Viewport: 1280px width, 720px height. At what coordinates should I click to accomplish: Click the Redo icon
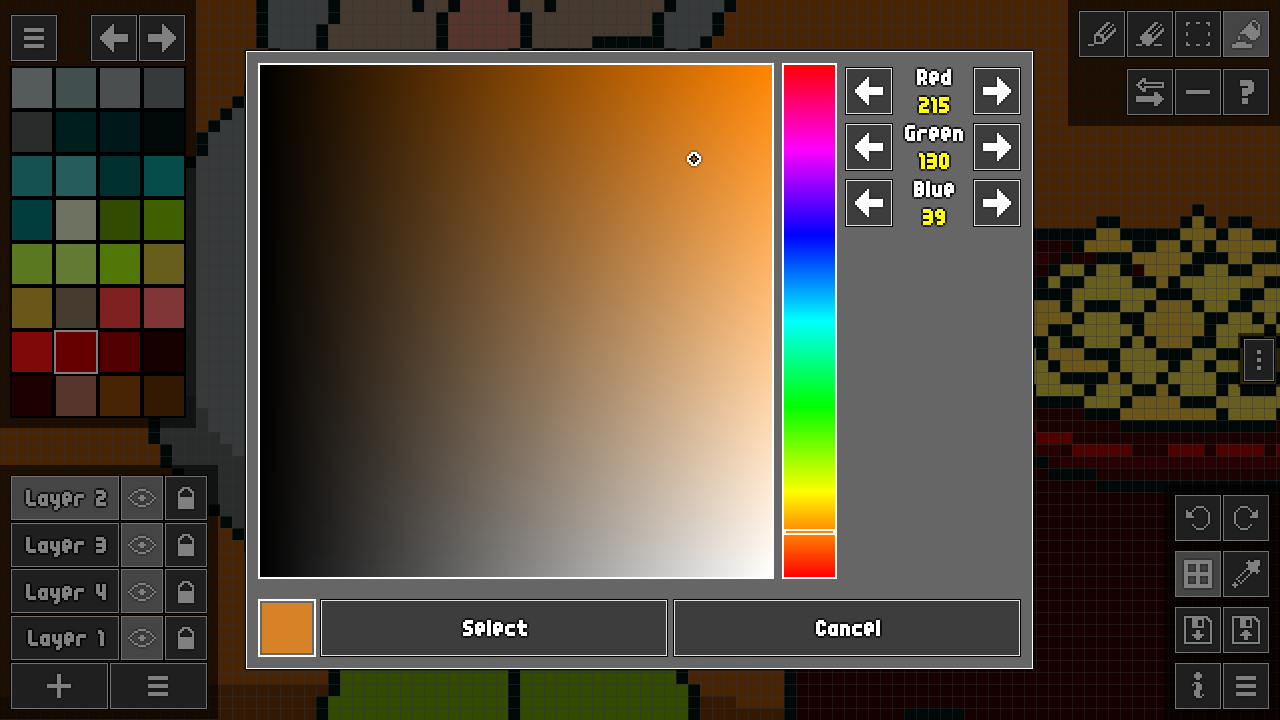(1245, 518)
